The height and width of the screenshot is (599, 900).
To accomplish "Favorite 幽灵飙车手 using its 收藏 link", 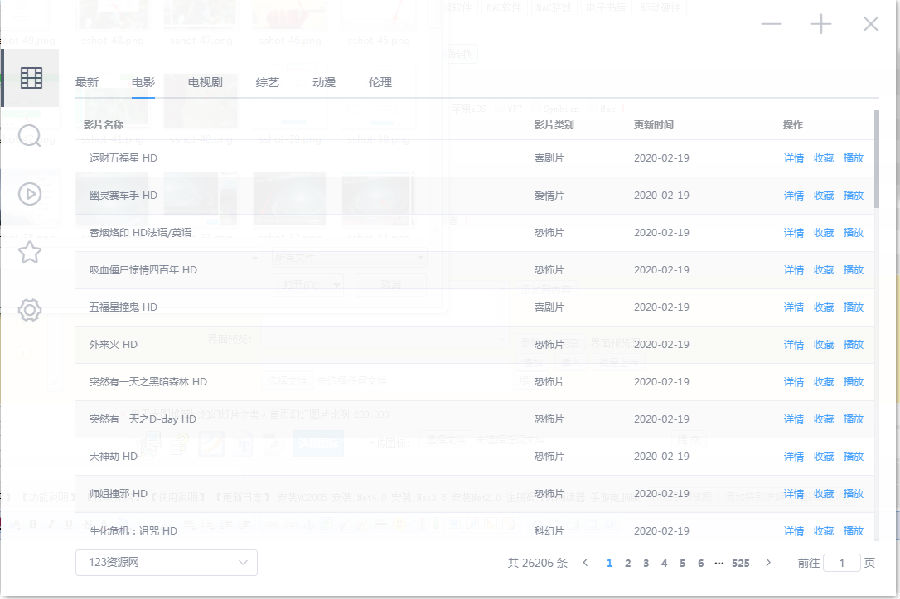I will (x=823, y=194).
